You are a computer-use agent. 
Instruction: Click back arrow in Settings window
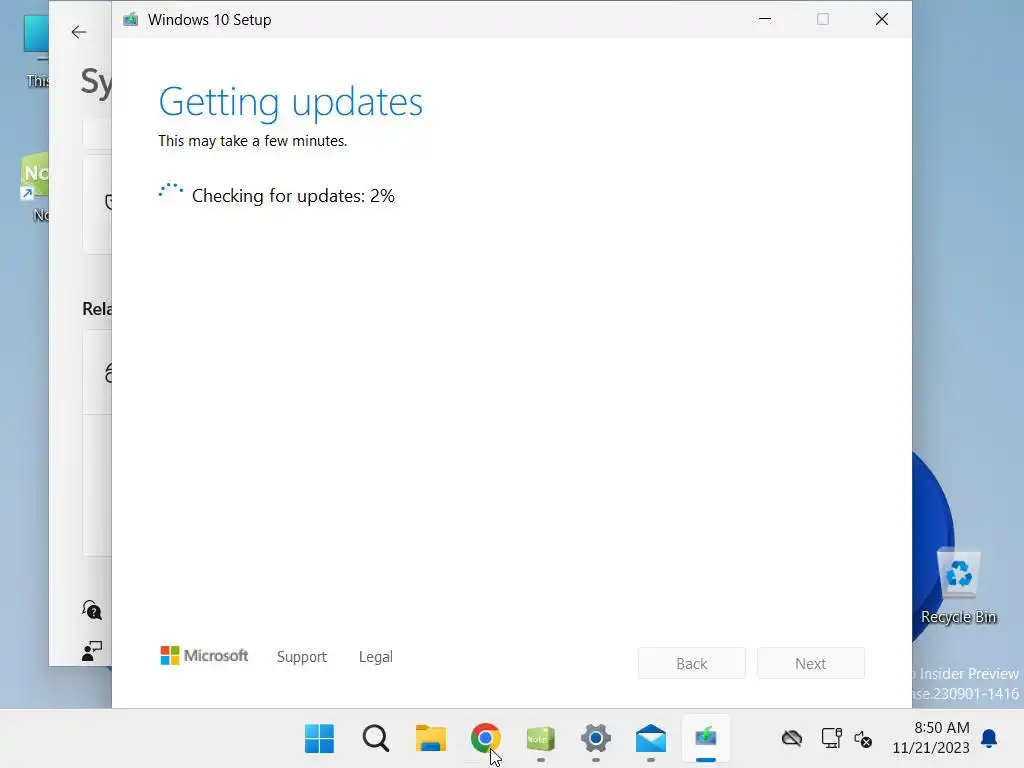(78, 32)
